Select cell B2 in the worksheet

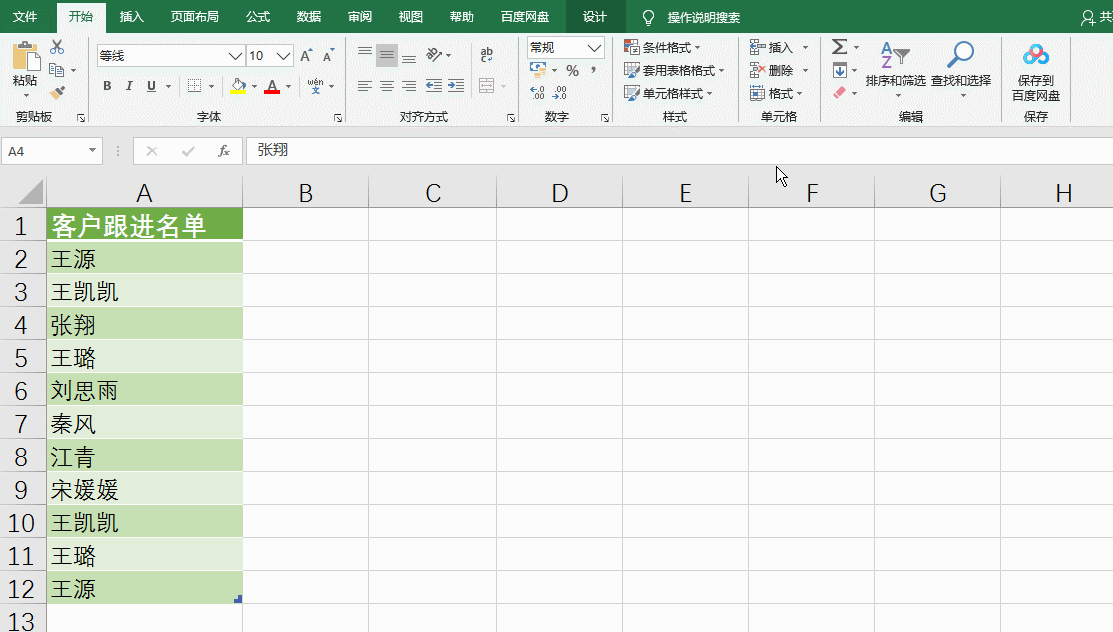click(x=305, y=258)
